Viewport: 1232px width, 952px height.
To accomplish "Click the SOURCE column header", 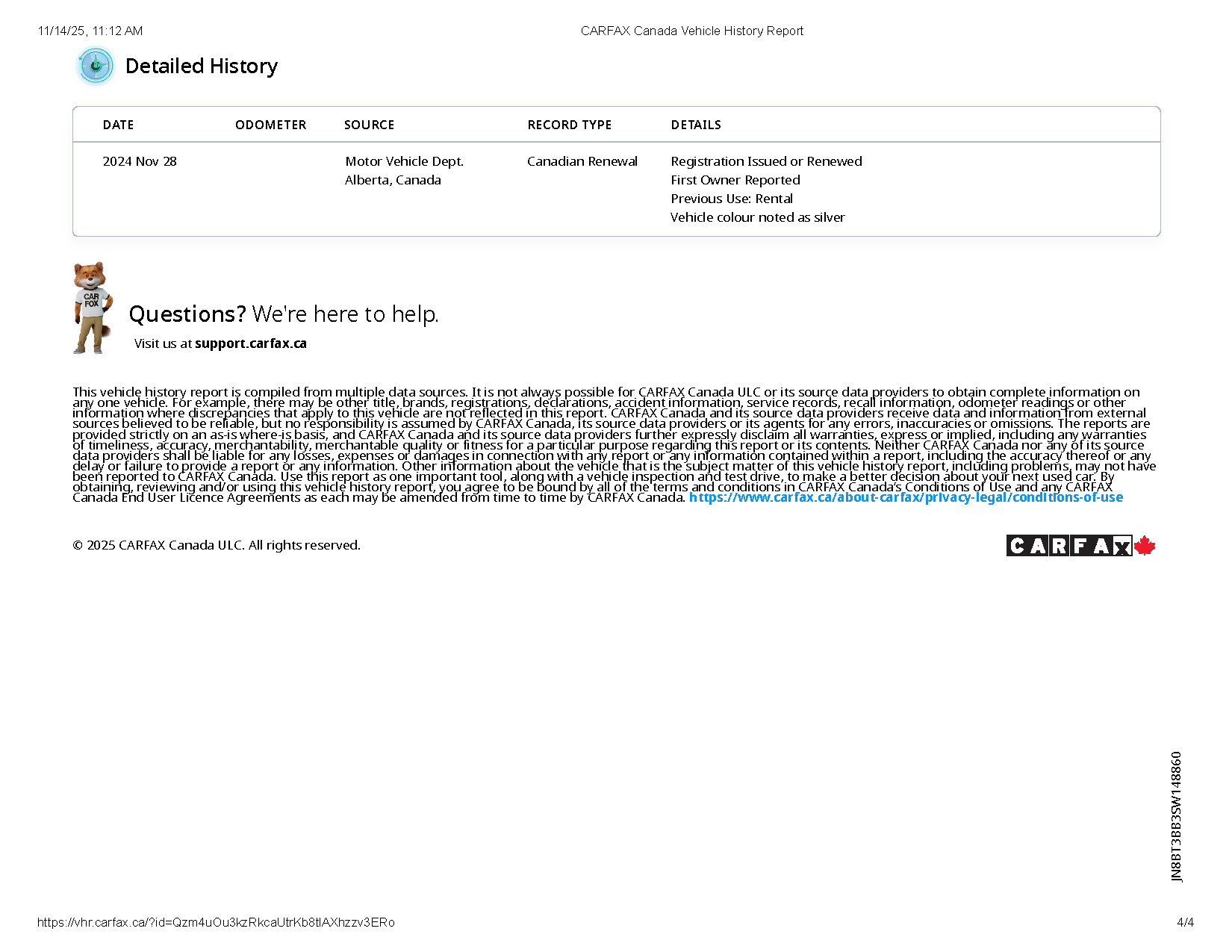I will (x=369, y=125).
